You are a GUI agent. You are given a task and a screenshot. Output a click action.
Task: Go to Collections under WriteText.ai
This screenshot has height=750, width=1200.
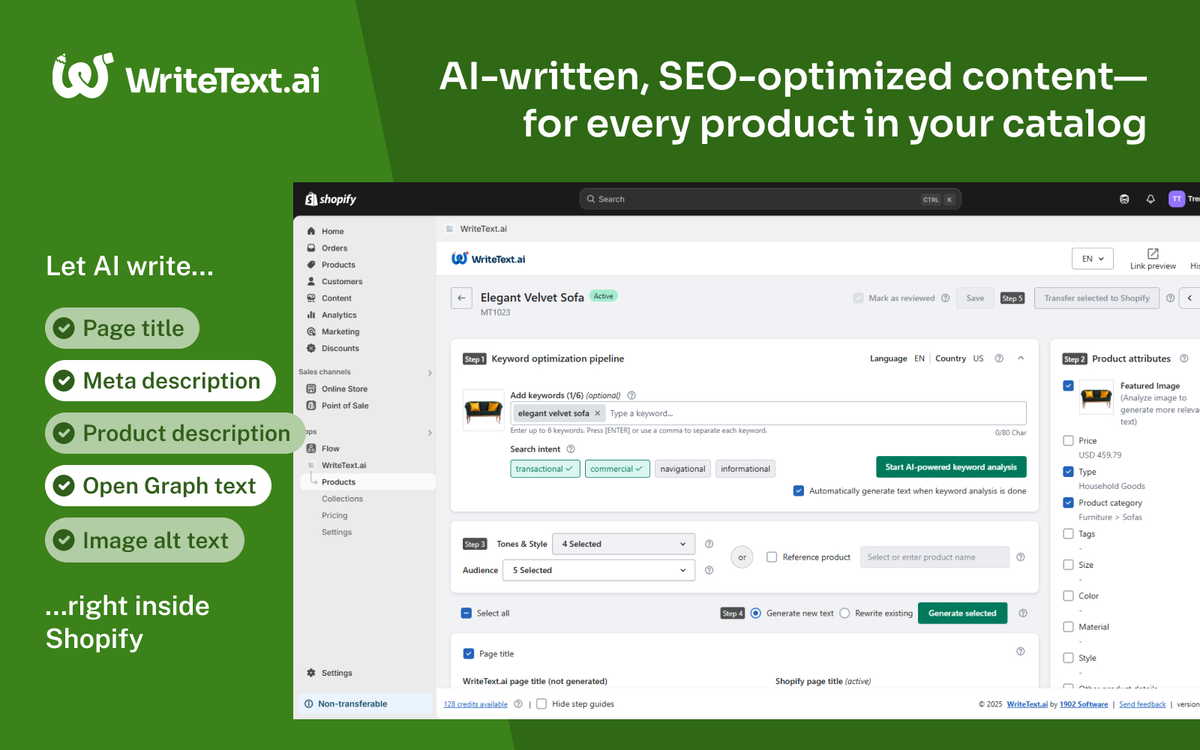tap(342, 499)
